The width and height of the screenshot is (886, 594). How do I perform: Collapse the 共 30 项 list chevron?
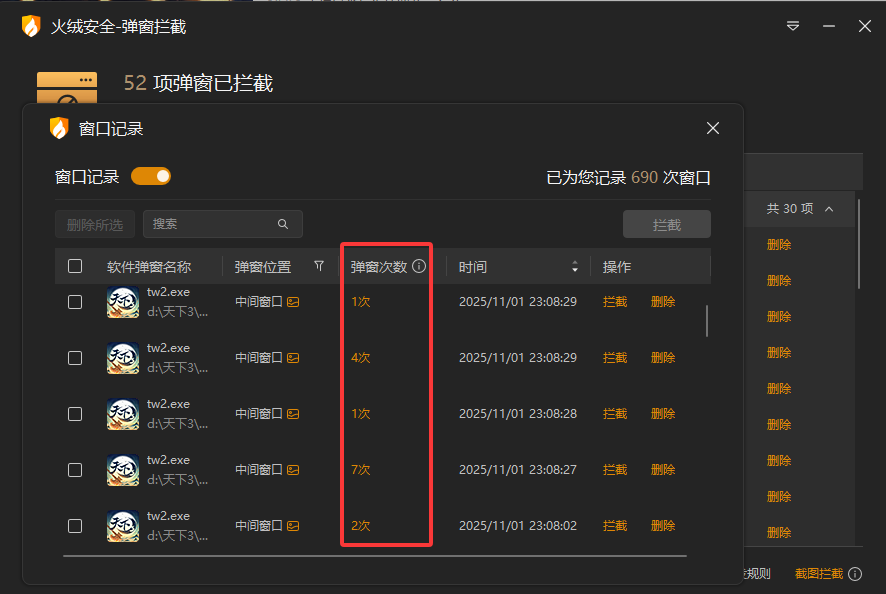[828, 209]
